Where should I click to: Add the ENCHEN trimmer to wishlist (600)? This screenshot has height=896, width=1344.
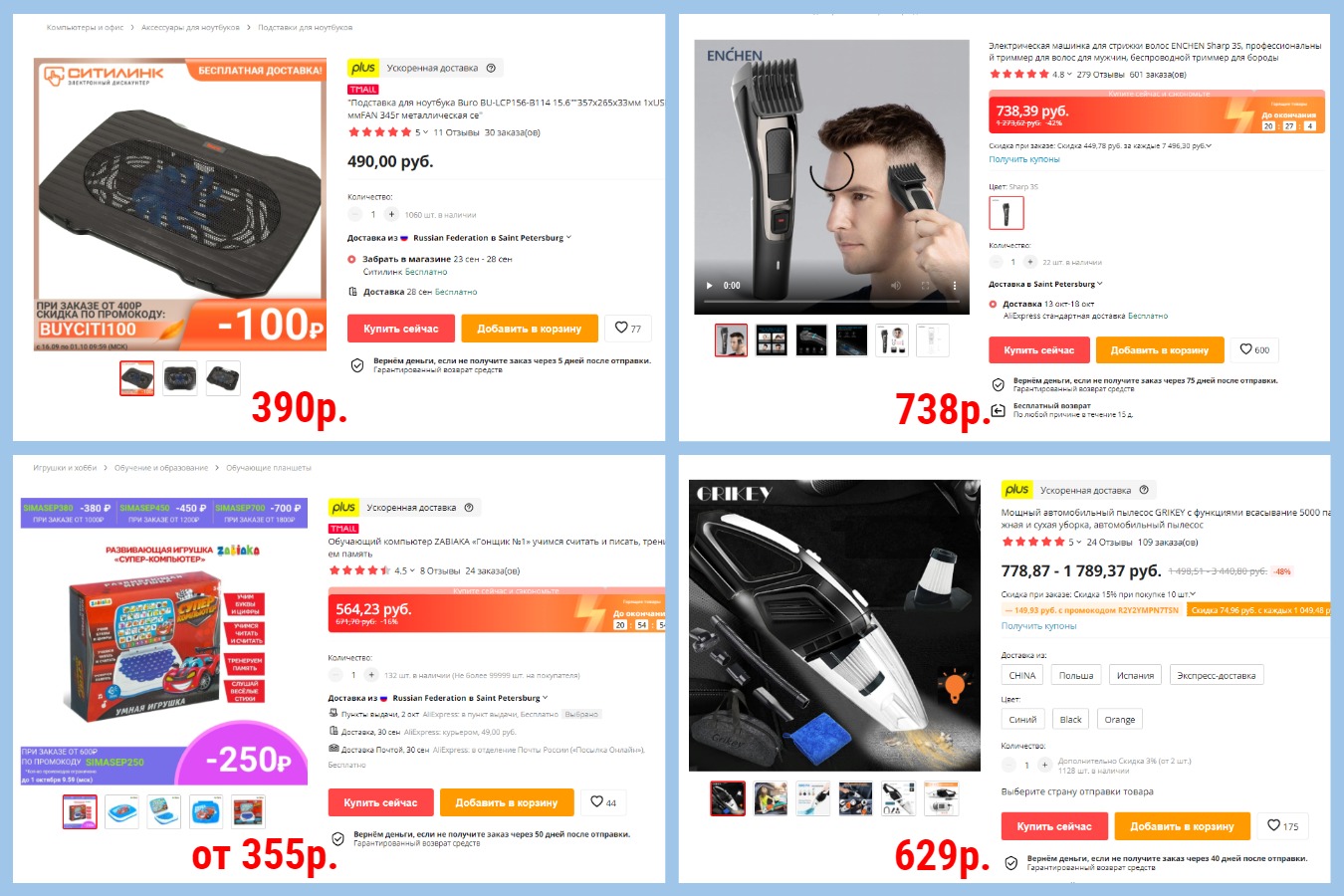[x=1254, y=349]
